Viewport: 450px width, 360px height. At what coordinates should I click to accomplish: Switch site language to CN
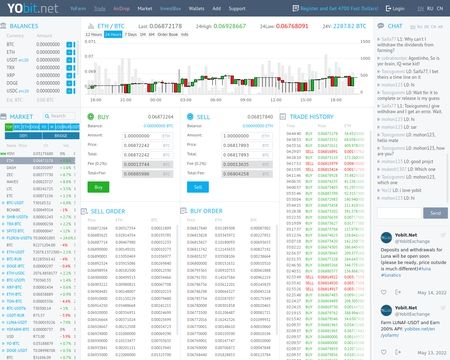[440, 9]
